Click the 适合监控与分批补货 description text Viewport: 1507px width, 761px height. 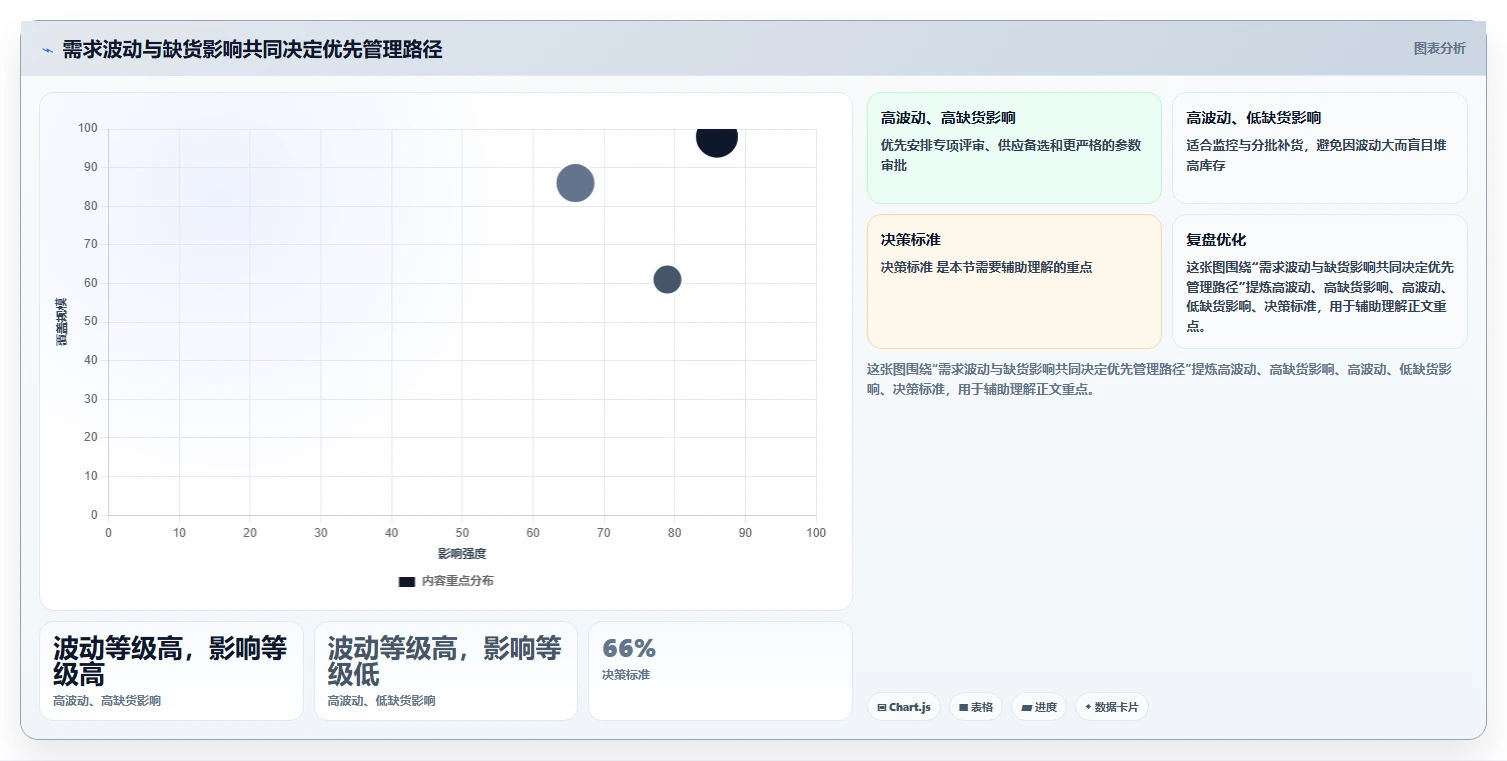coord(1316,155)
